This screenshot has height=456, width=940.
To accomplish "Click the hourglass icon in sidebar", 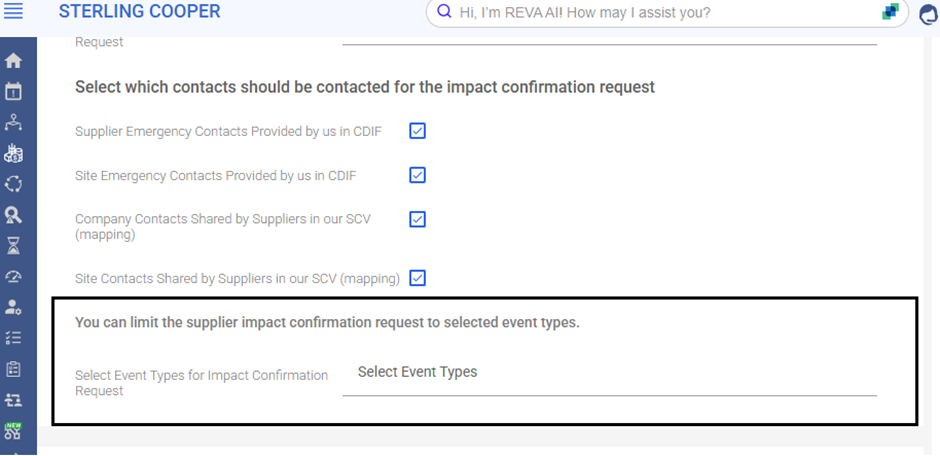I will coord(14,245).
